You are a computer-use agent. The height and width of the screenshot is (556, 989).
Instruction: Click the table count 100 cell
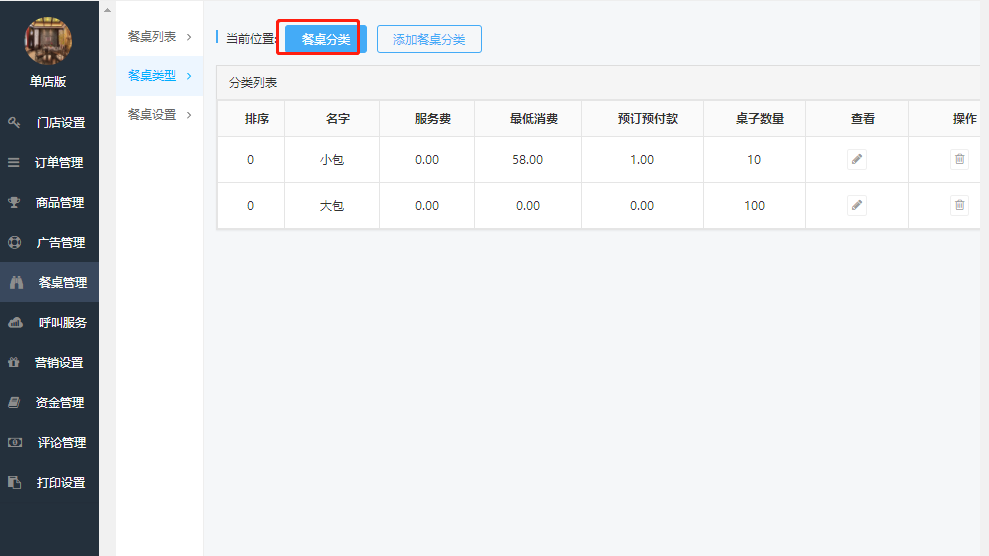point(754,206)
